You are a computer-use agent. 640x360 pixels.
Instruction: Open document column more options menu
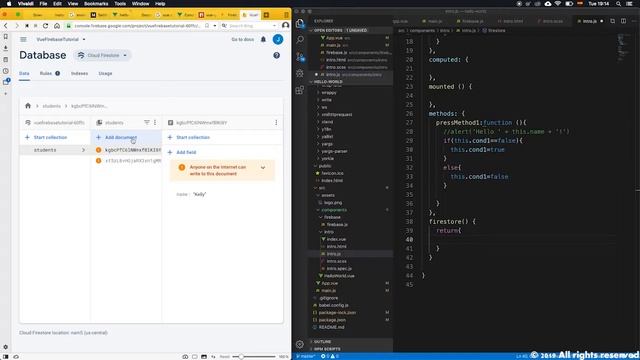[276, 122]
